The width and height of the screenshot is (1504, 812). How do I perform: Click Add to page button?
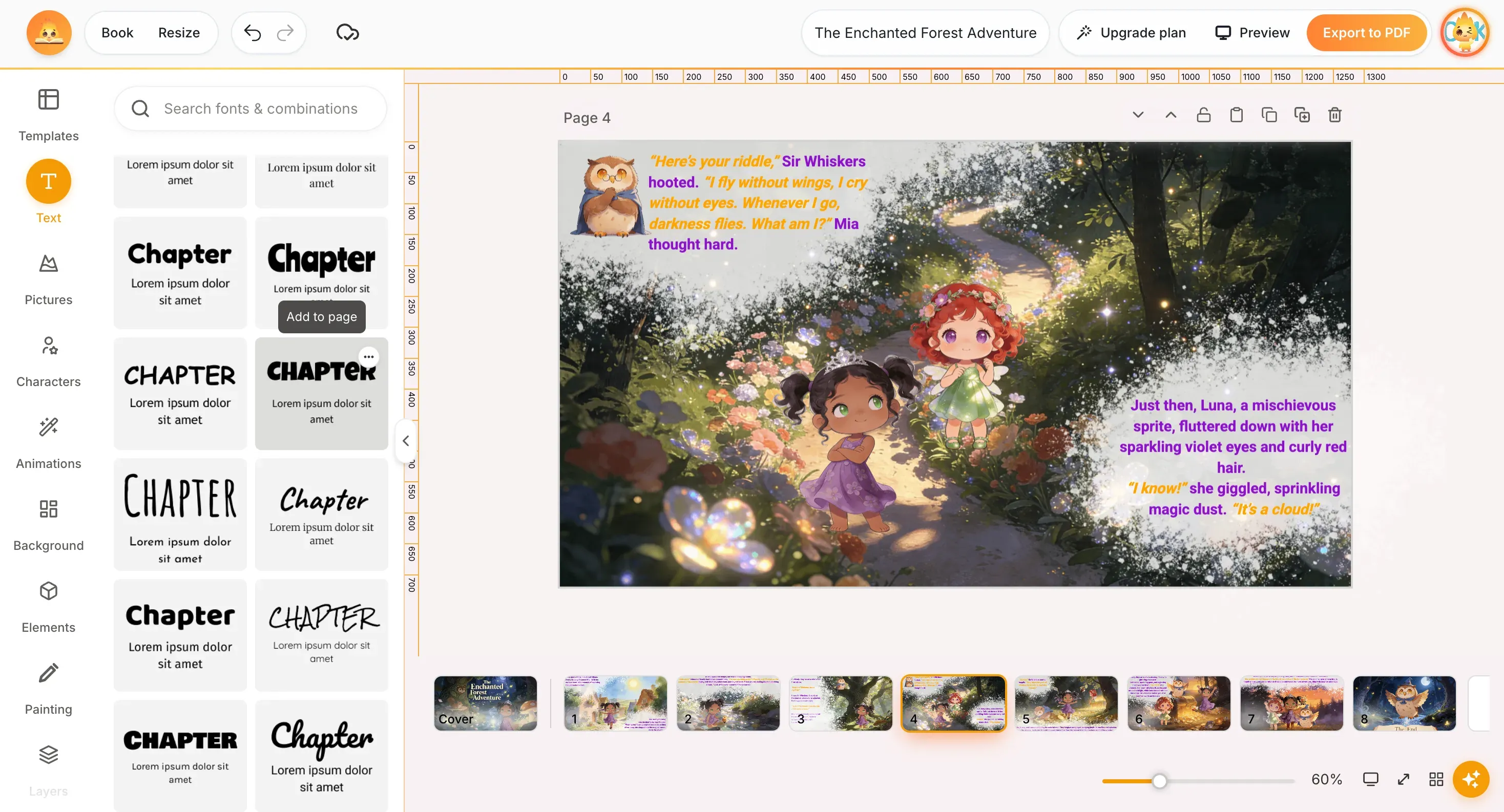[x=322, y=317]
